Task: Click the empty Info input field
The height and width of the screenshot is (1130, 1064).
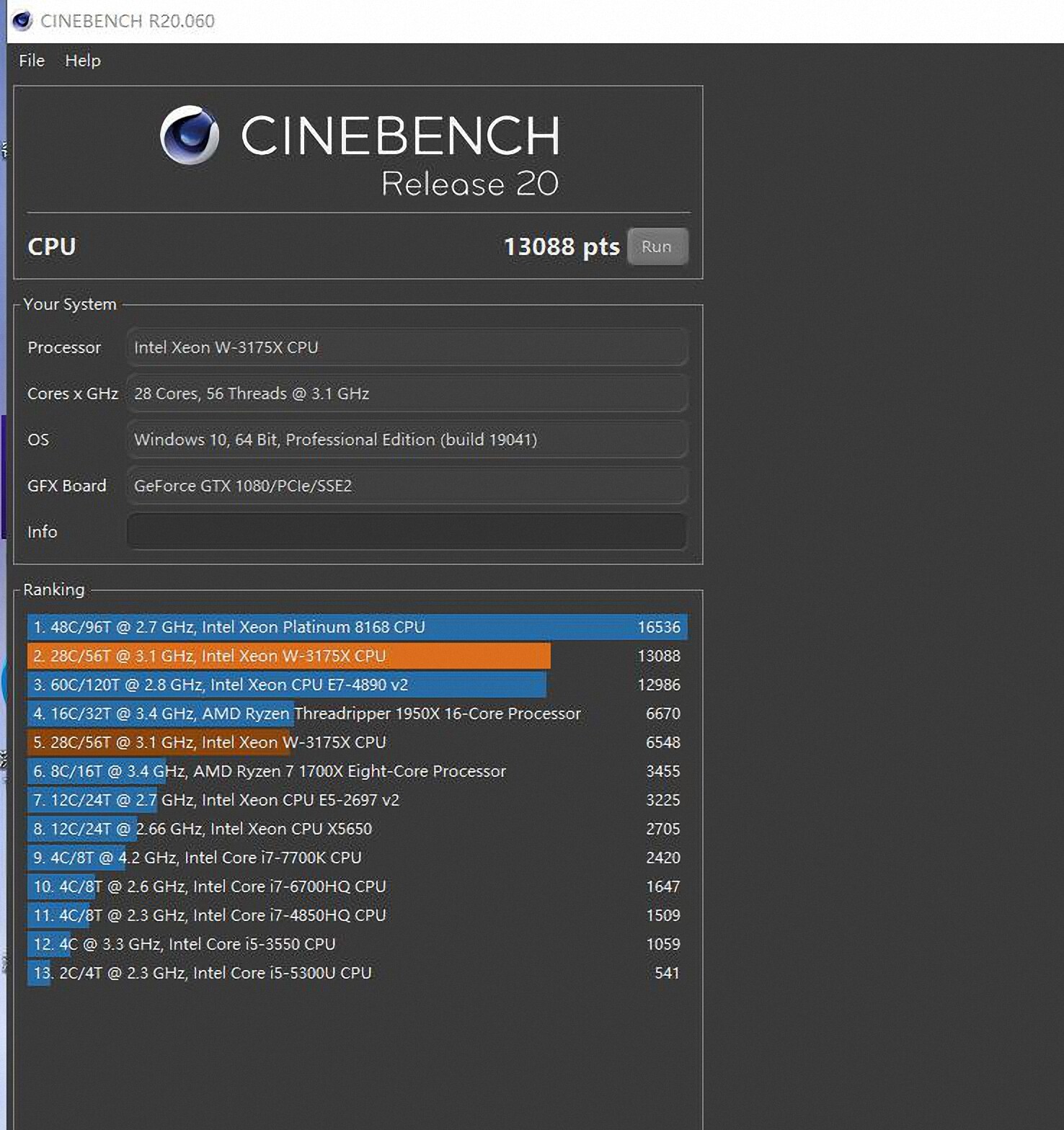Action: coord(407,532)
